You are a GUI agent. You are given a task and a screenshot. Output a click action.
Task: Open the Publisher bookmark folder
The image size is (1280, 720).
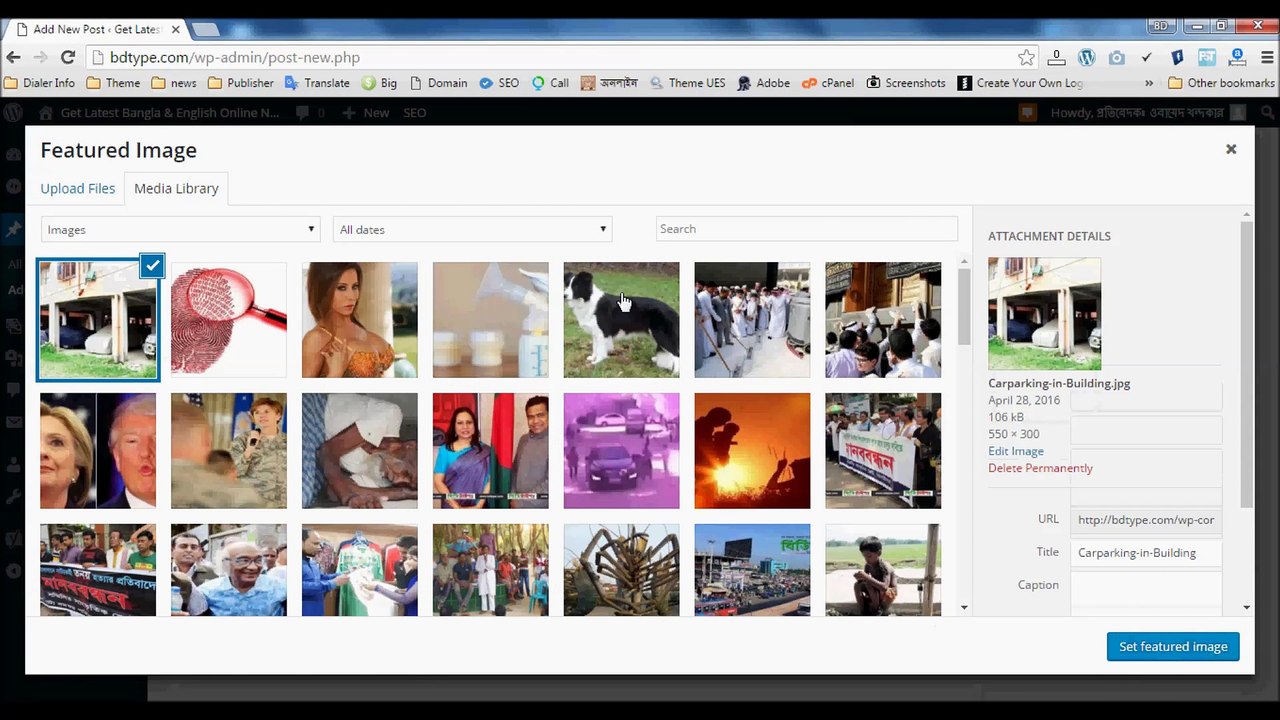click(241, 83)
